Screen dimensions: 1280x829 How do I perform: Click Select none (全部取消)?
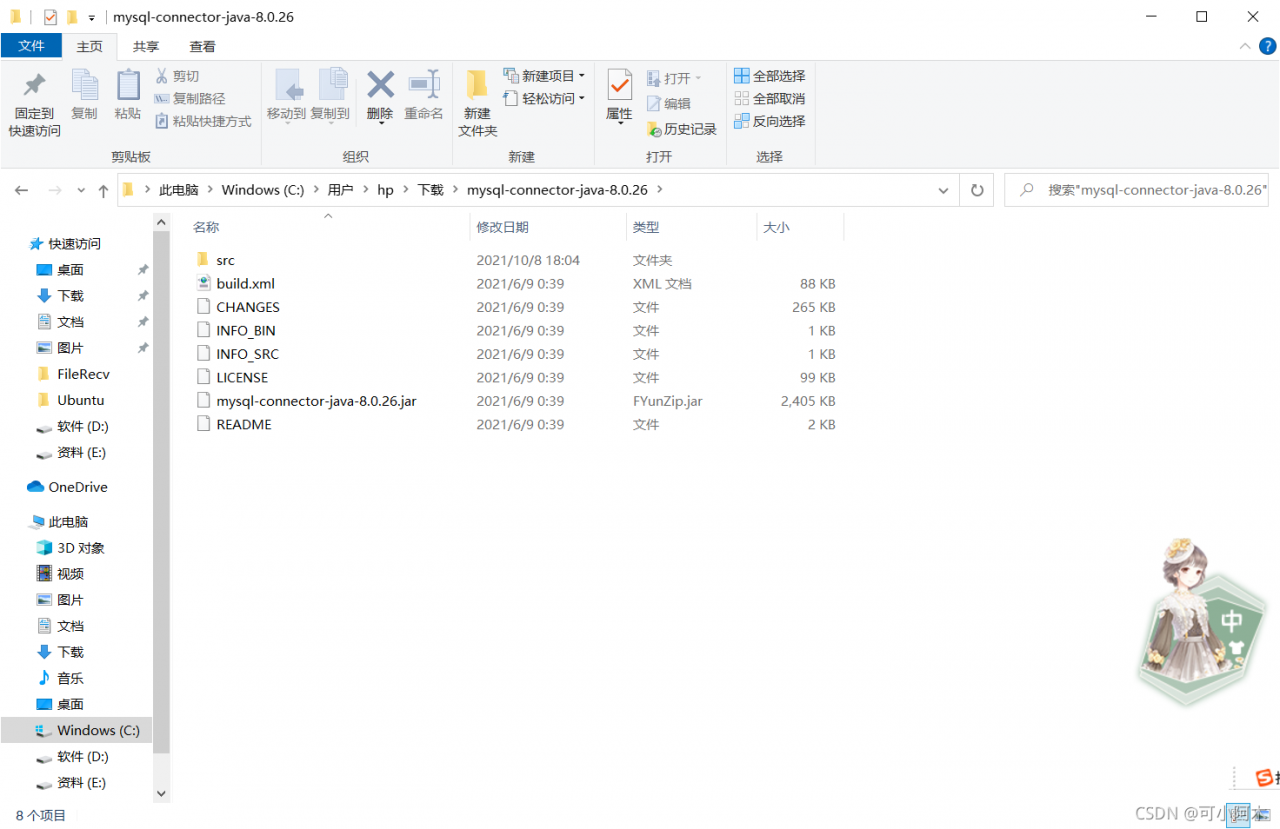[769, 98]
